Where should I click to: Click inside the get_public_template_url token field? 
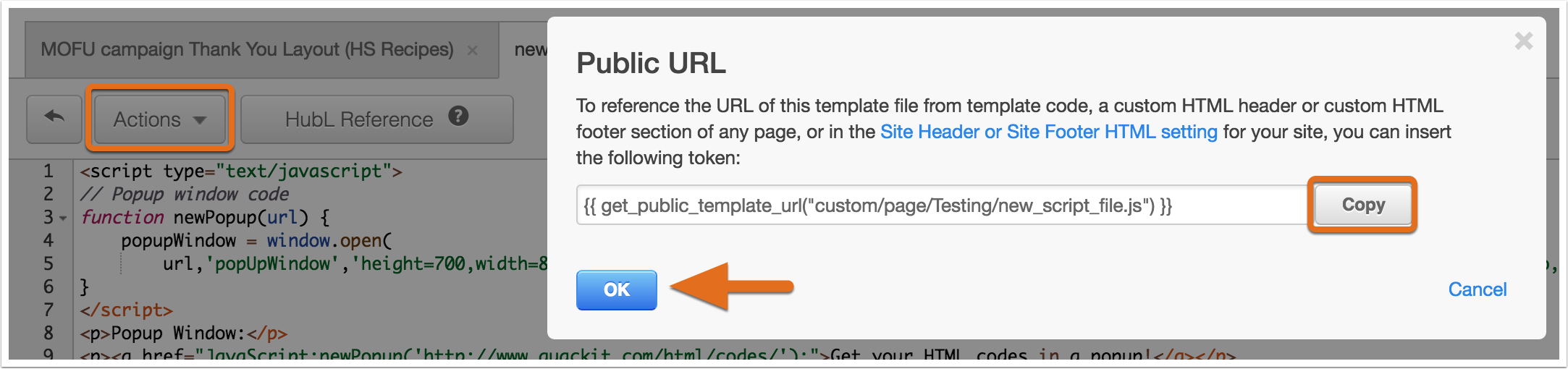pyautogui.click(x=941, y=205)
